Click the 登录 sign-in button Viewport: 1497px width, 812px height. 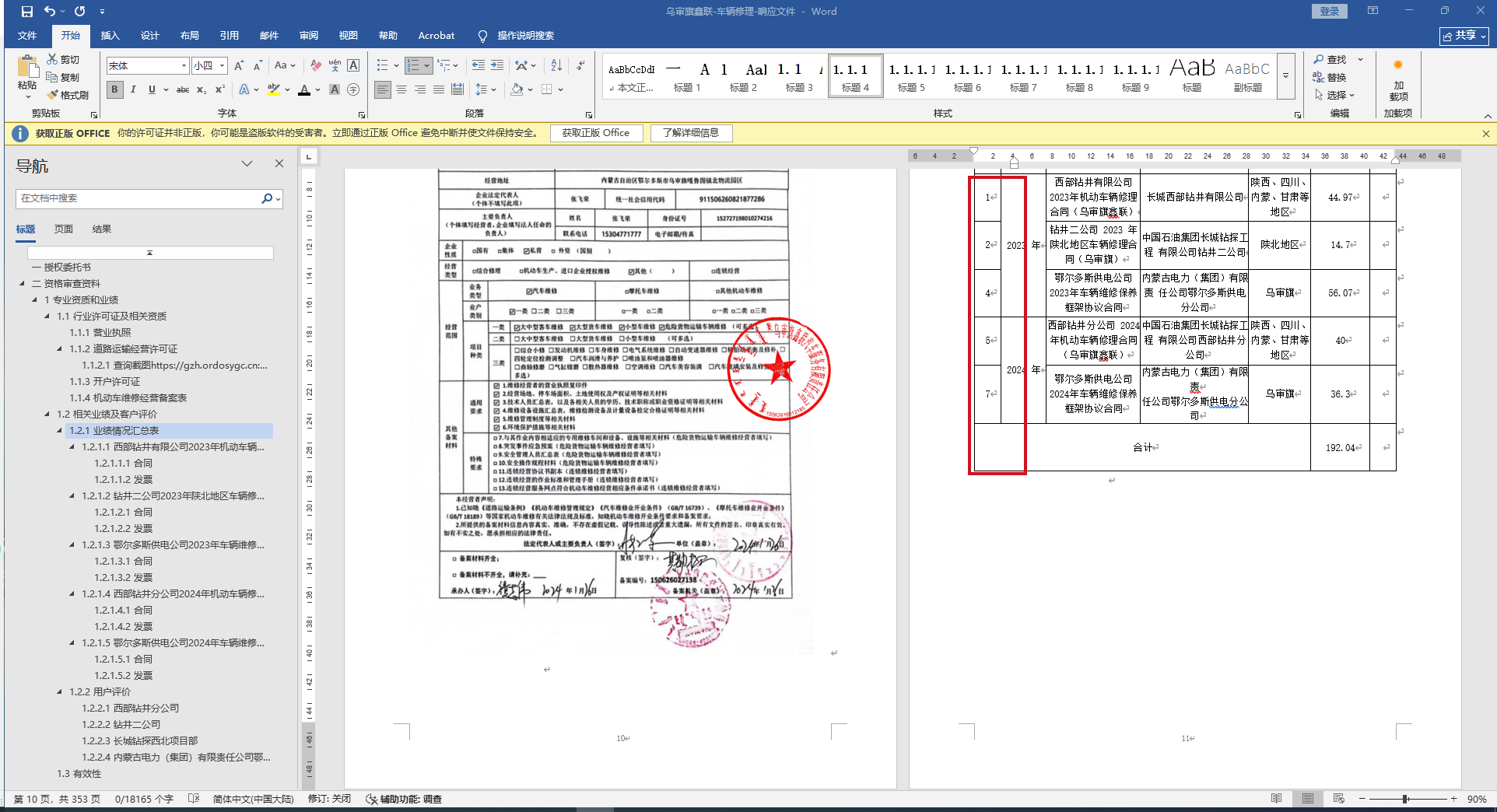point(1330,12)
